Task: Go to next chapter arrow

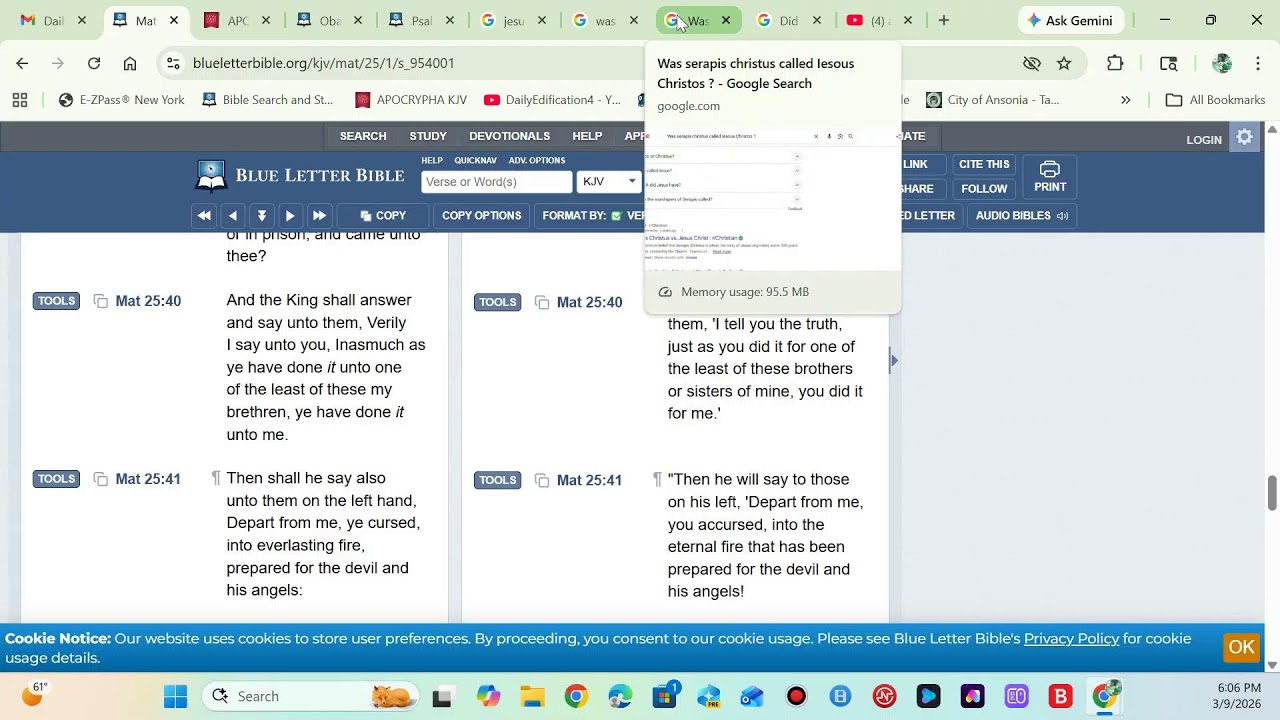Action: coord(290,216)
